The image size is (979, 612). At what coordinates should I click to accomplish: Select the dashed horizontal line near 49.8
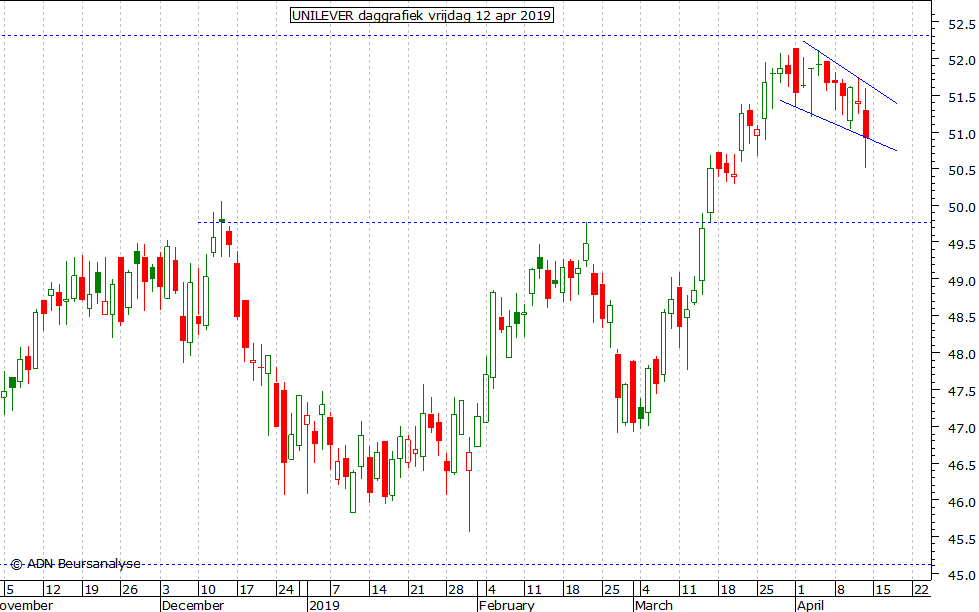(564, 222)
